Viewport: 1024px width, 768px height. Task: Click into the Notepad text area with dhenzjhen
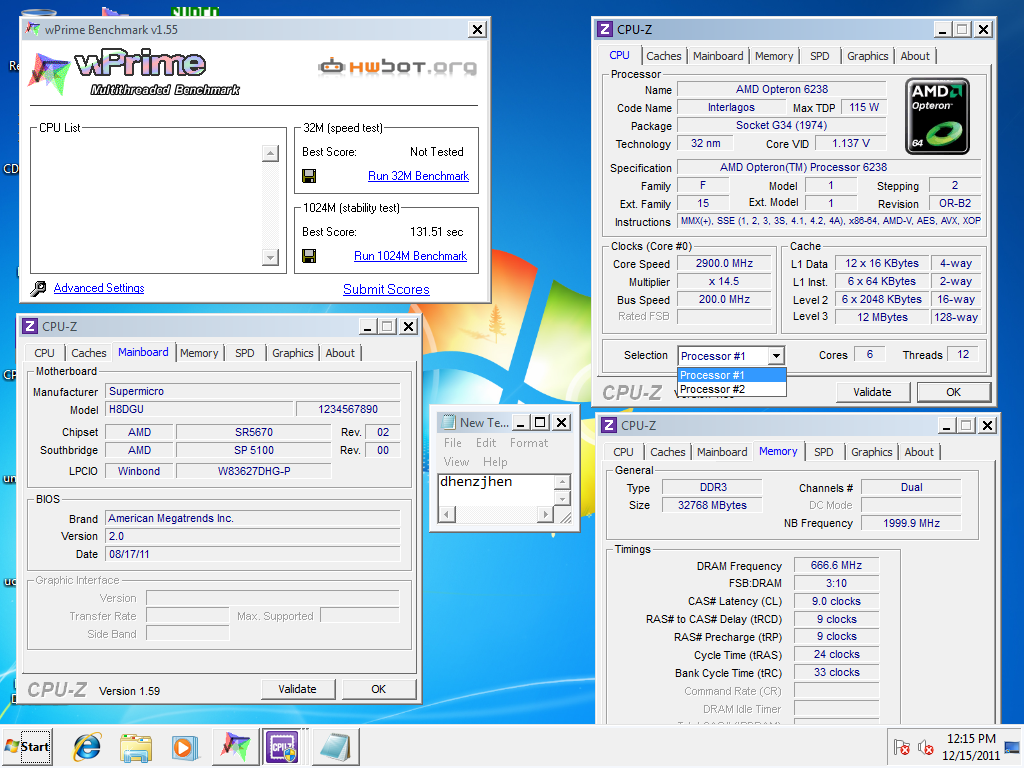tap(496, 490)
